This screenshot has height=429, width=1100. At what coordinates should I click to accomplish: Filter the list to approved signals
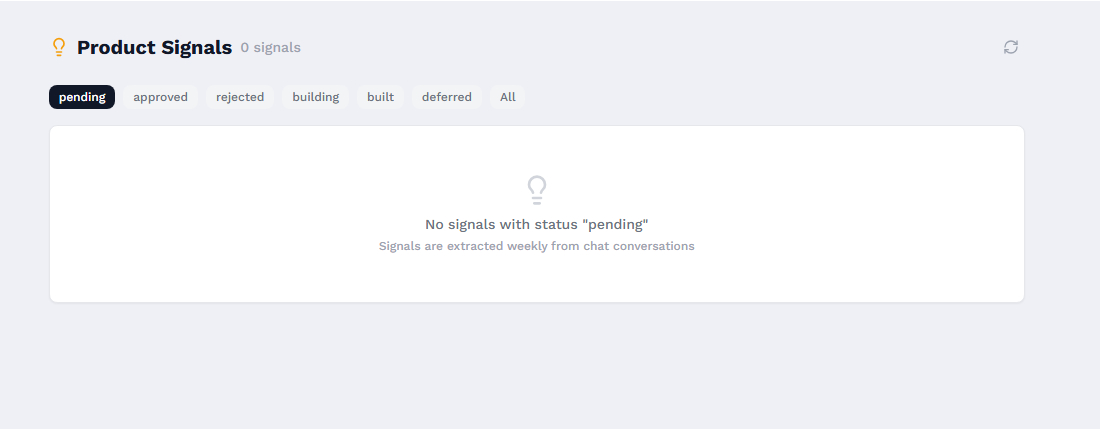[160, 97]
